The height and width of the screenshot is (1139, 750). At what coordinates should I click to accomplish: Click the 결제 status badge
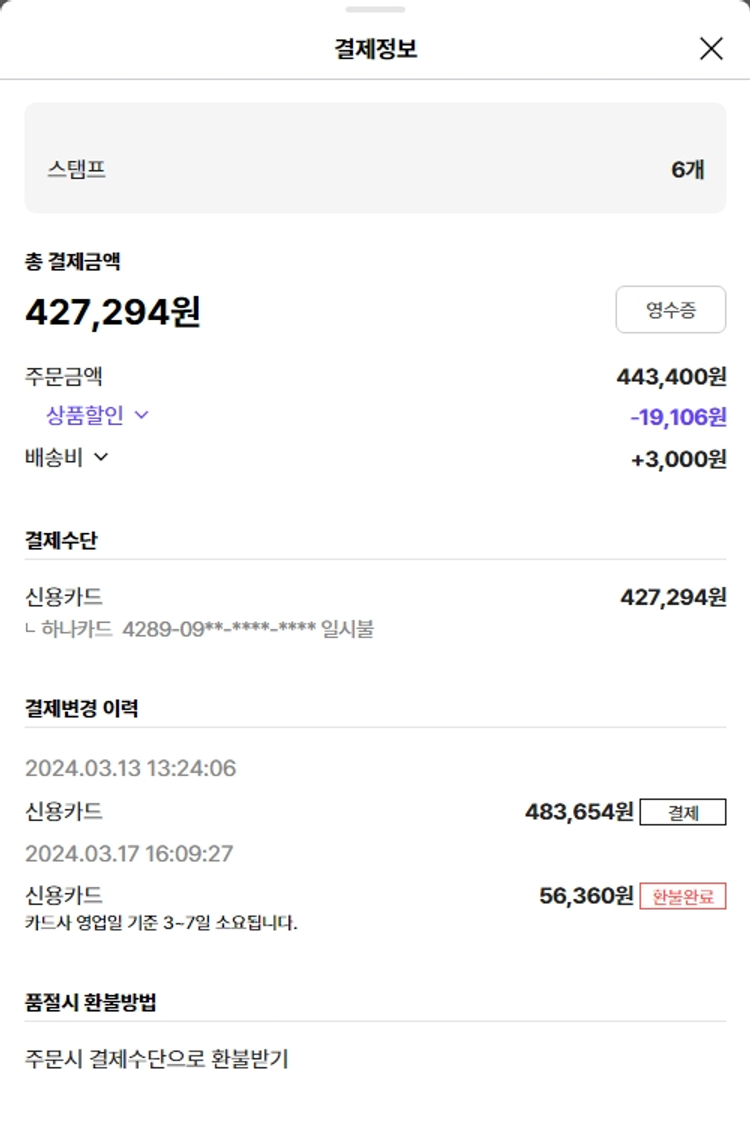(x=683, y=812)
